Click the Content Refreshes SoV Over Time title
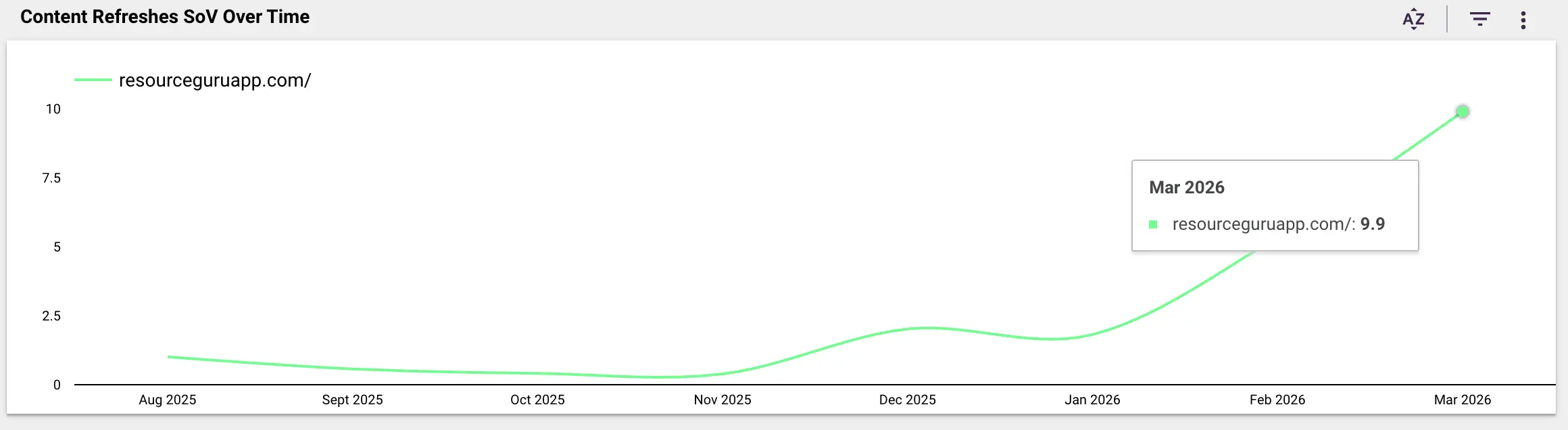Image resolution: width=1568 pixels, height=430 pixels. [x=165, y=17]
